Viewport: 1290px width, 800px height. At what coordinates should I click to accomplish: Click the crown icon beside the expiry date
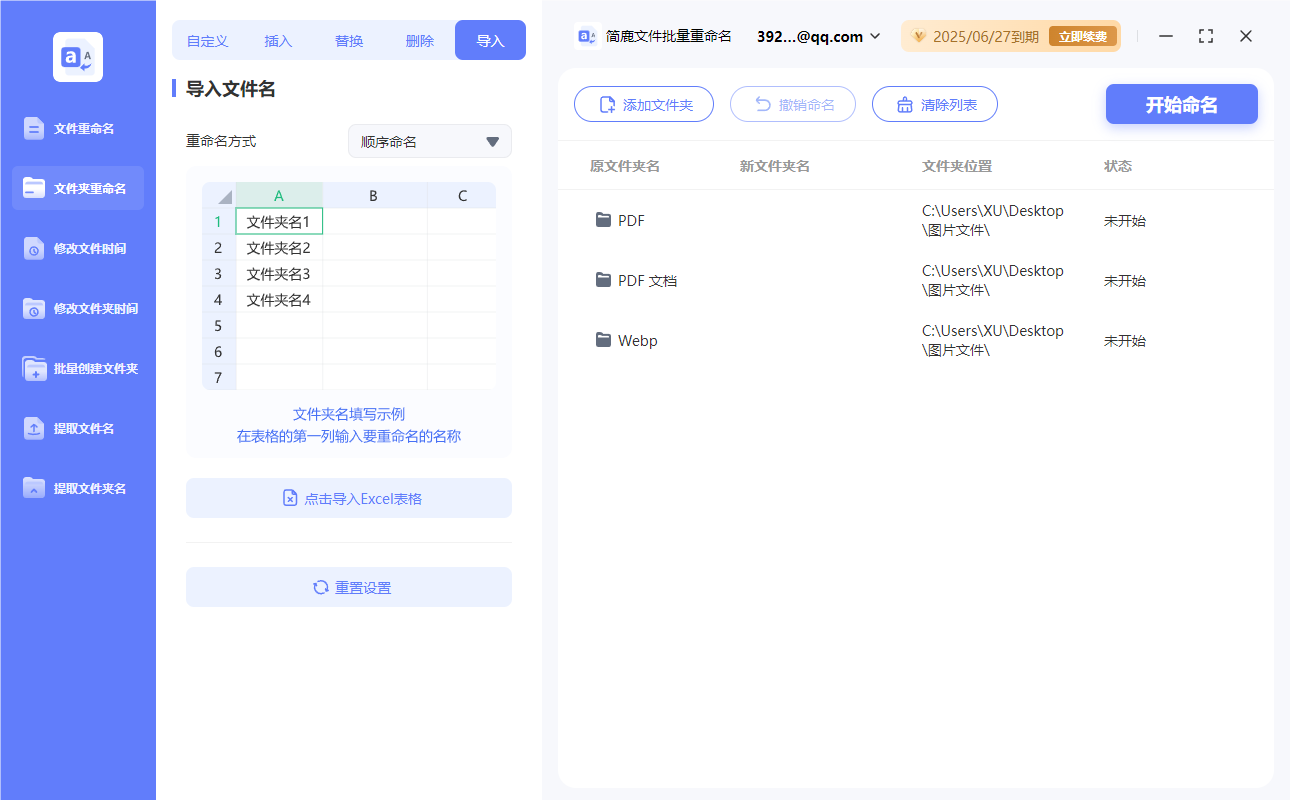click(x=918, y=36)
